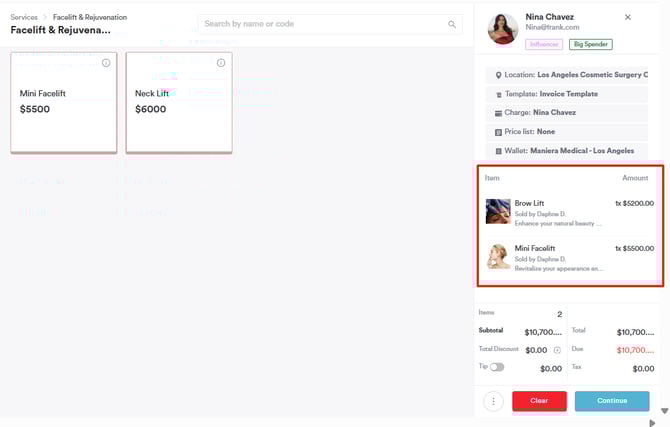Open the three-dot more options button
Image resolution: width=670 pixels, height=427 pixels.
(493, 401)
